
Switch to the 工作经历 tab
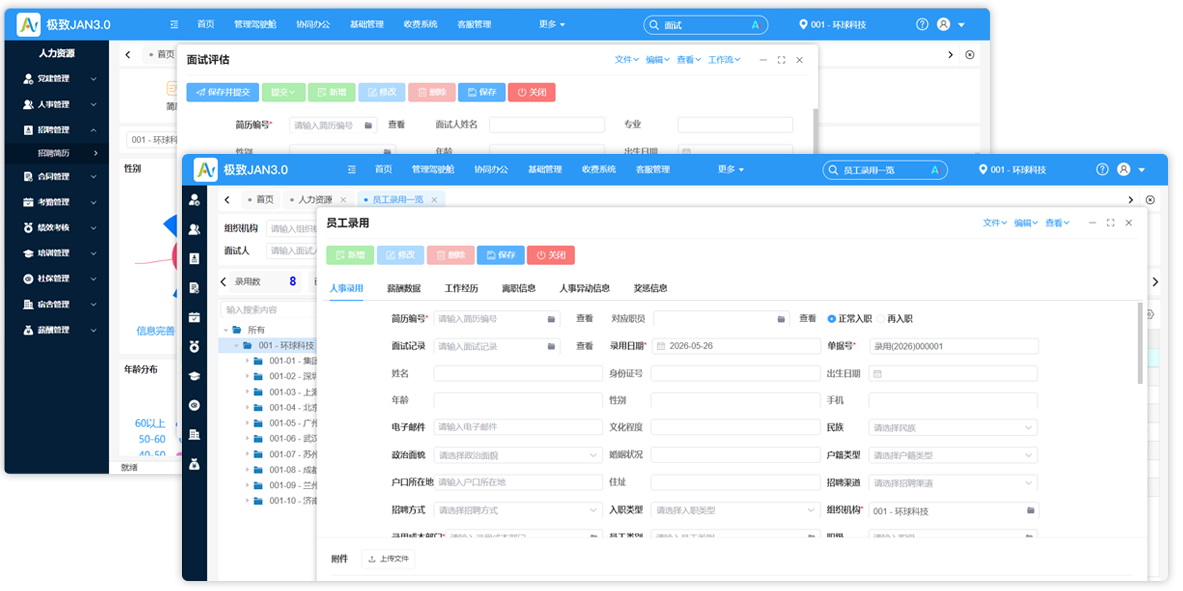(461, 288)
